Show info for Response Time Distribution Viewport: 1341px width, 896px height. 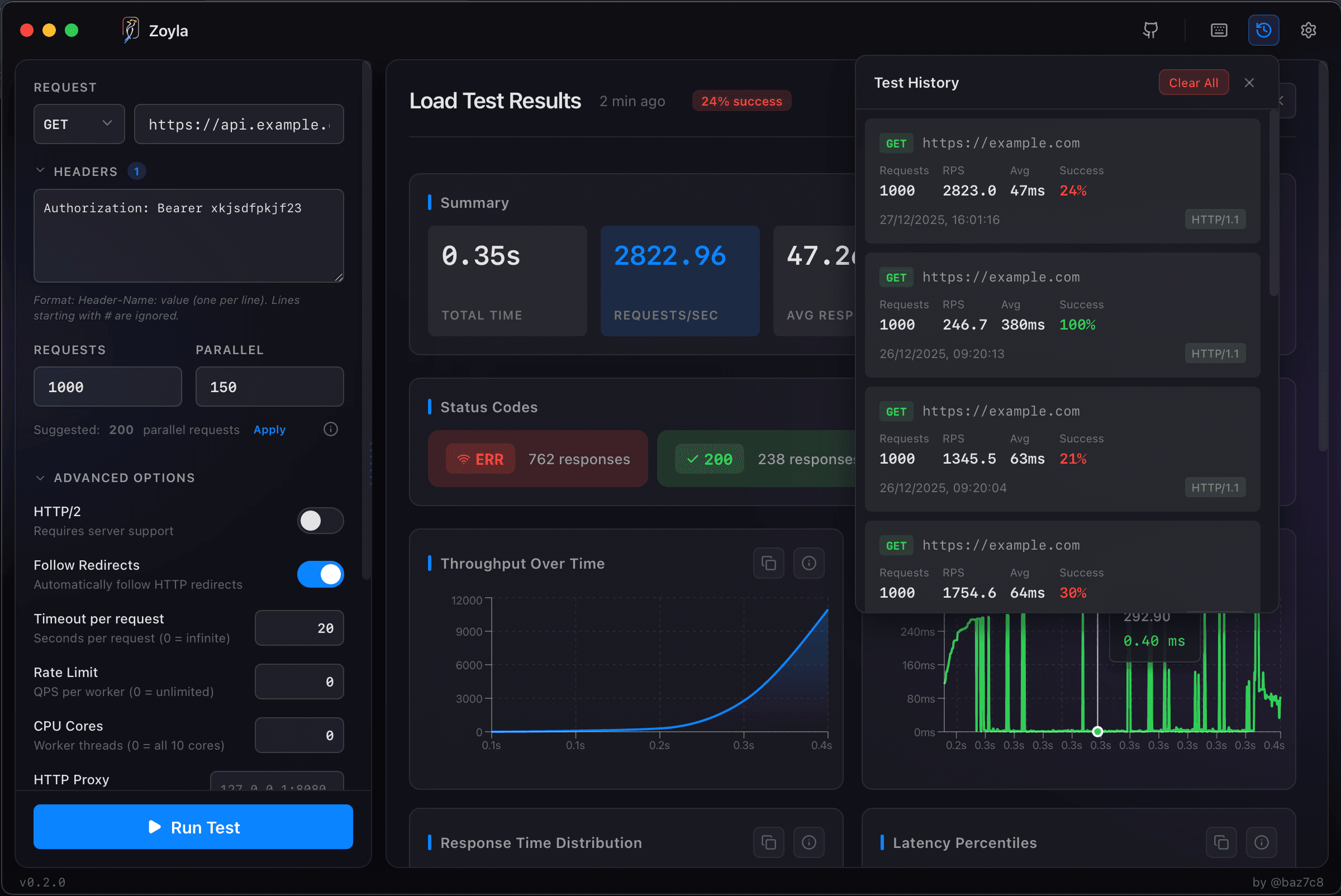(x=809, y=842)
